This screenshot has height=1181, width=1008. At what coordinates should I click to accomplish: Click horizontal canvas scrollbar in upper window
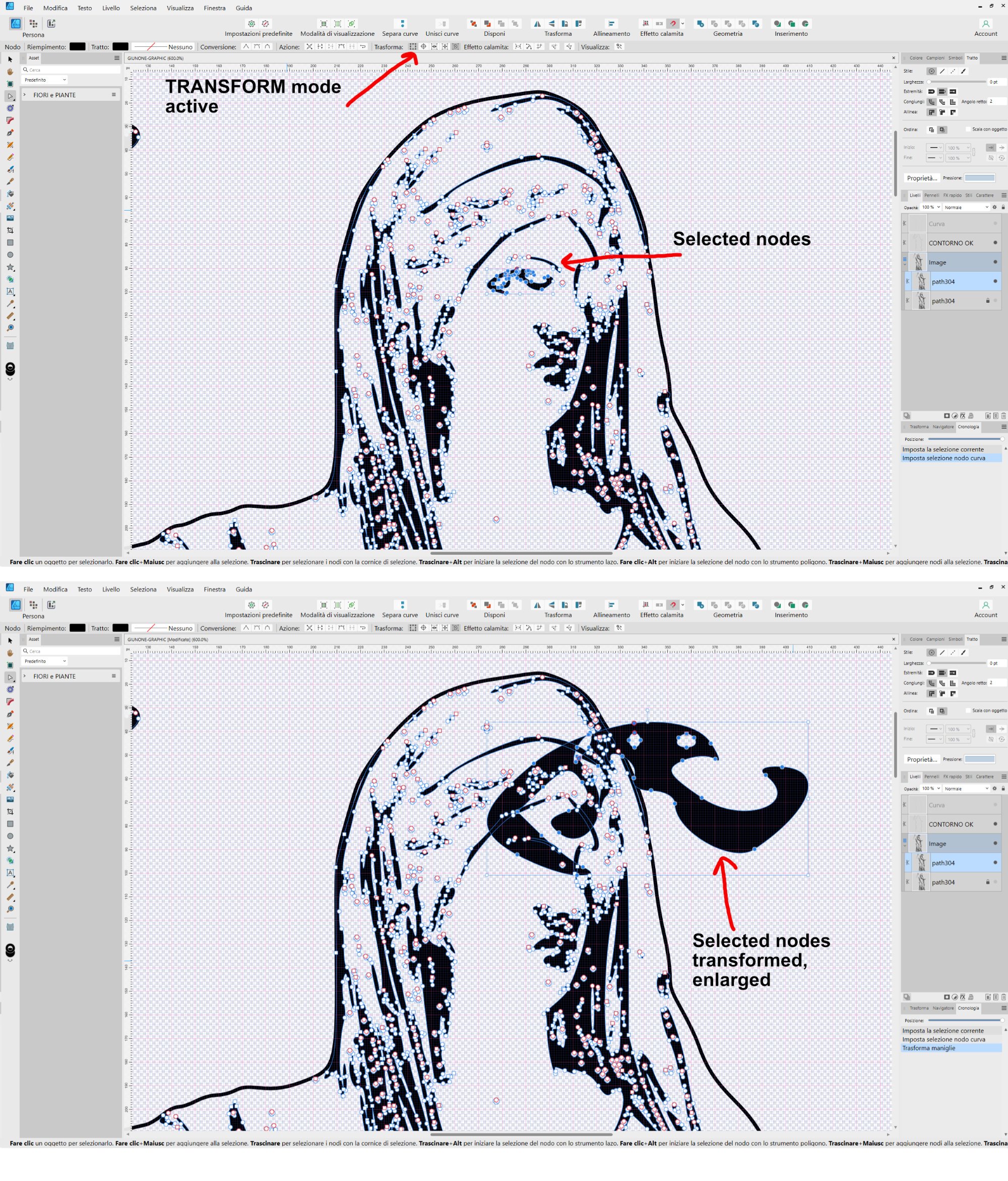point(521,553)
